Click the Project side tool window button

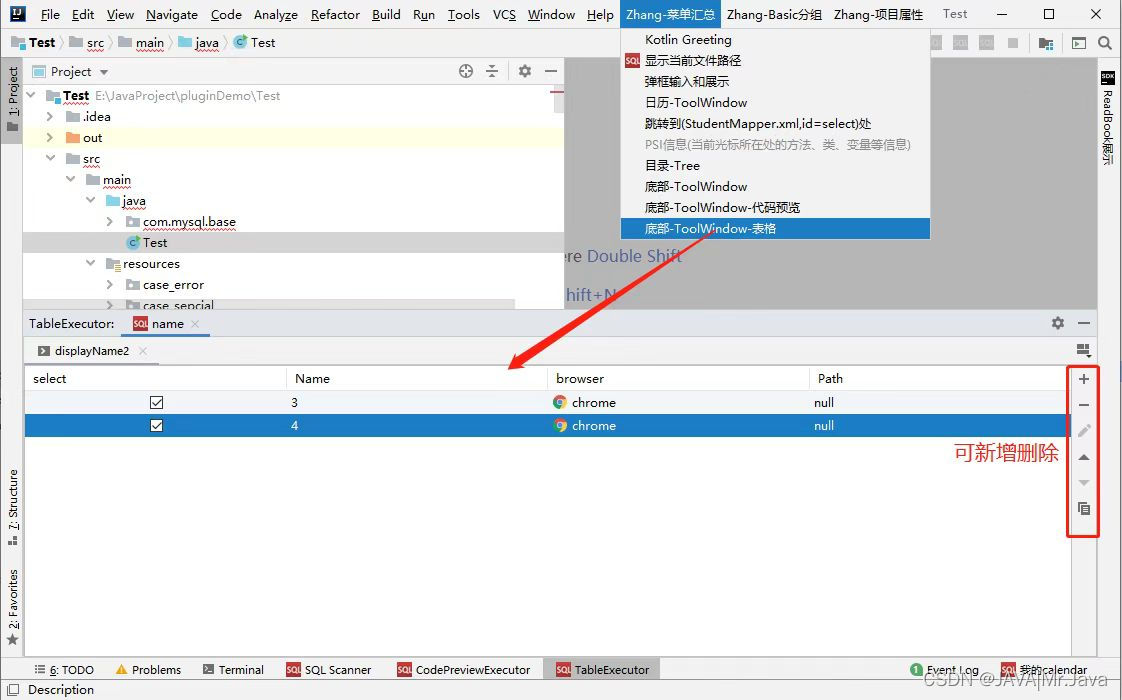click(x=13, y=98)
